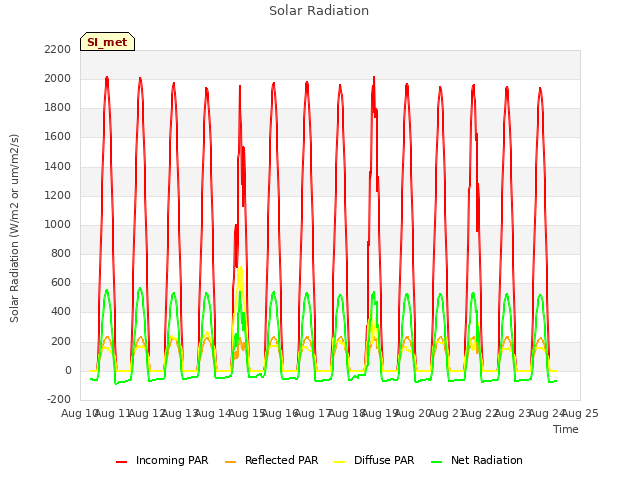Click the orange Reflected PAR legend swatch
Viewport: 640px width, 480px height.
point(231,462)
